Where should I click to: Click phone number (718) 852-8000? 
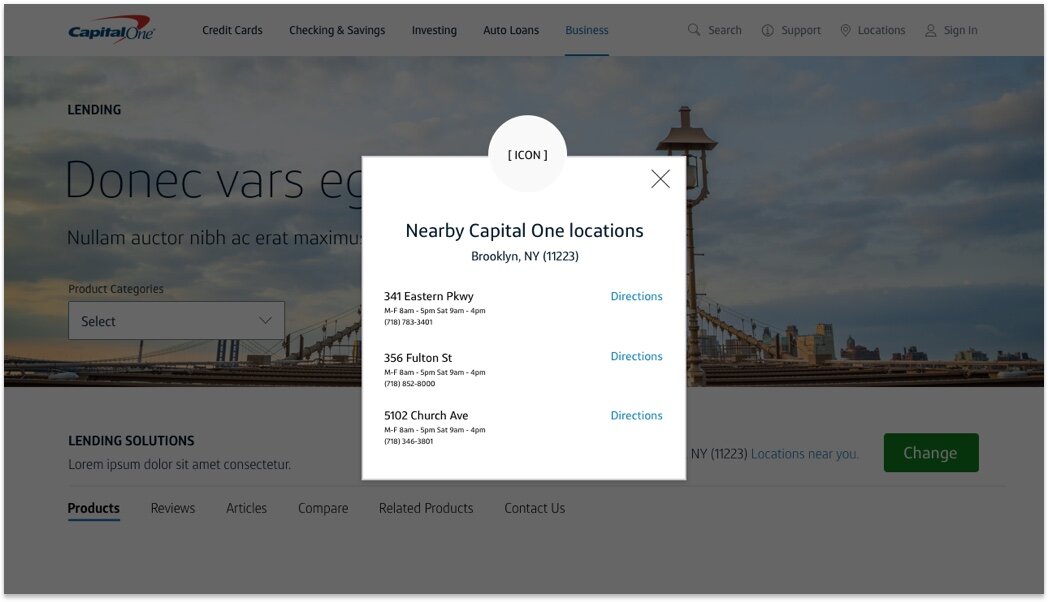point(410,384)
